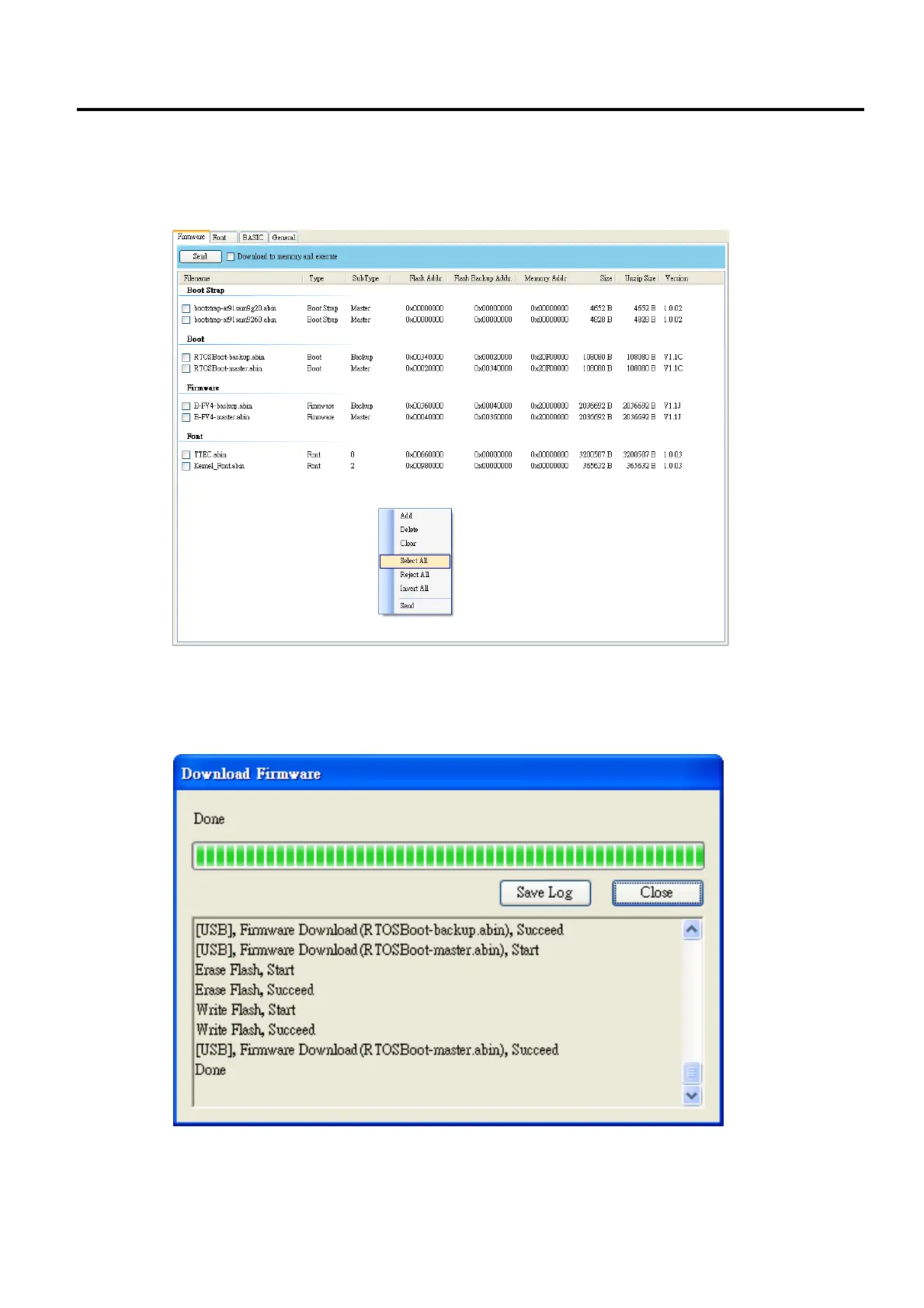
Task: Choose Delete from context menu
Action: coord(415,530)
